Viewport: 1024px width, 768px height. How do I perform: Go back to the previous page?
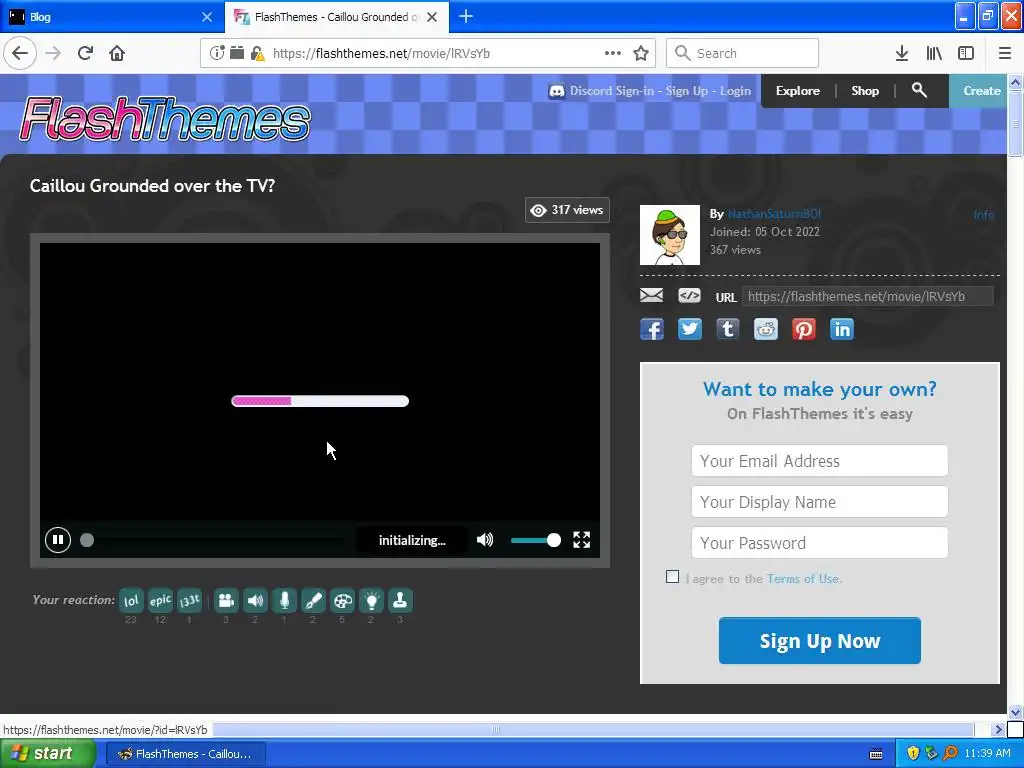tap(20, 53)
